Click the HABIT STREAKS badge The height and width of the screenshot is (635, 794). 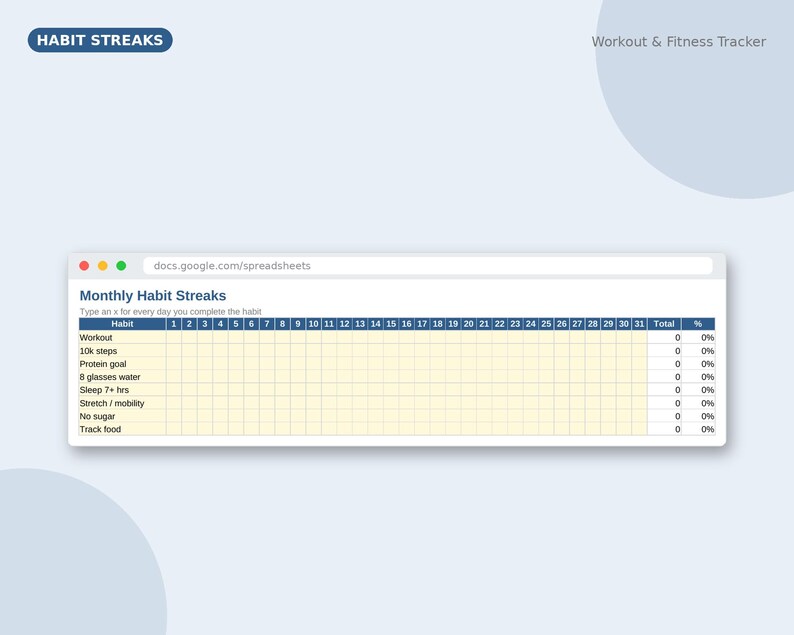point(100,40)
